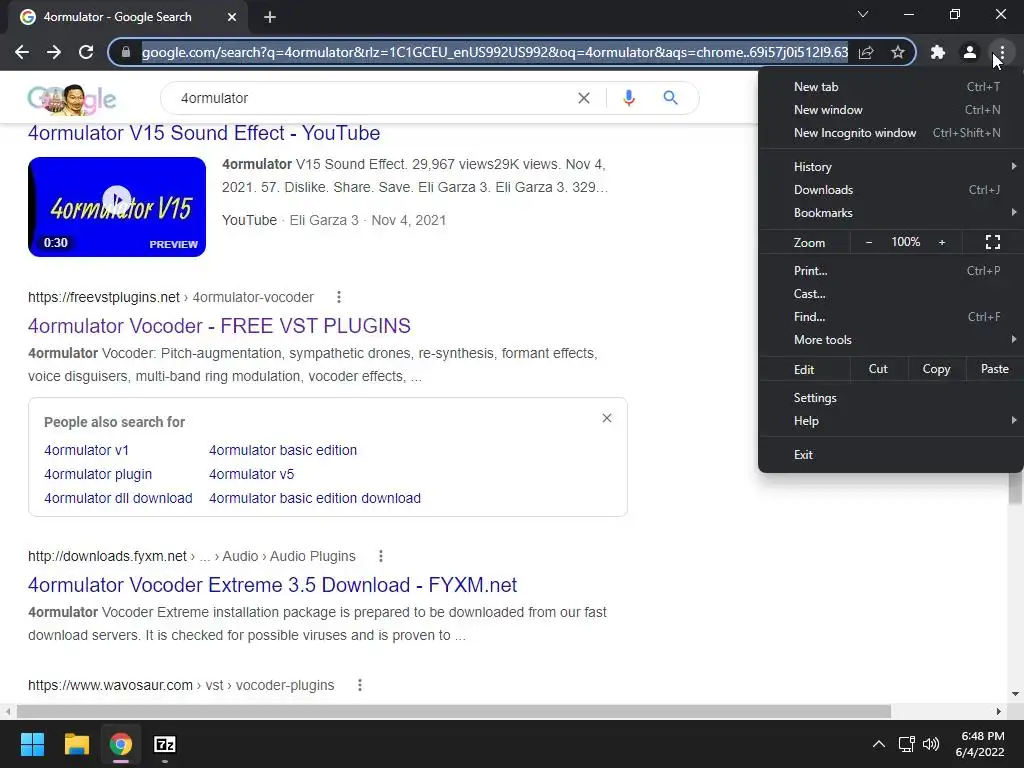Search for 4ormulator basic edition
The image size is (1024, 768).
pyautogui.click(x=283, y=450)
